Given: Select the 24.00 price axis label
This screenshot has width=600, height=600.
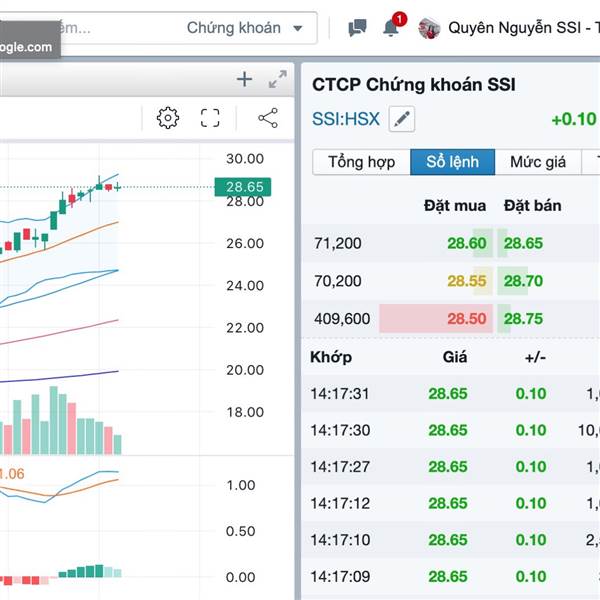Looking at the screenshot, I should 245,285.
